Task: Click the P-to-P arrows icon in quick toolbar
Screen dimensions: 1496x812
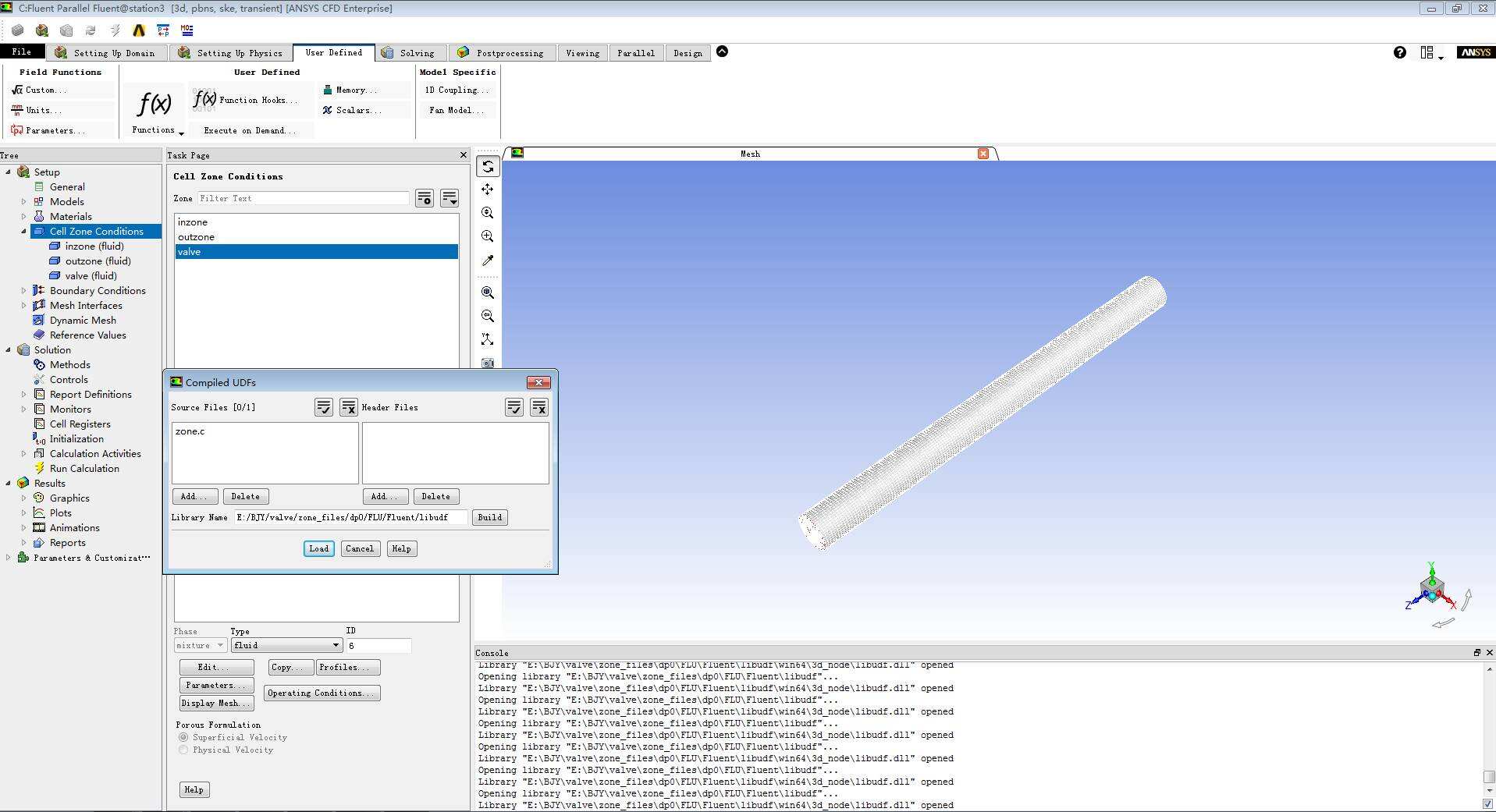Action: [x=163, y=30]
